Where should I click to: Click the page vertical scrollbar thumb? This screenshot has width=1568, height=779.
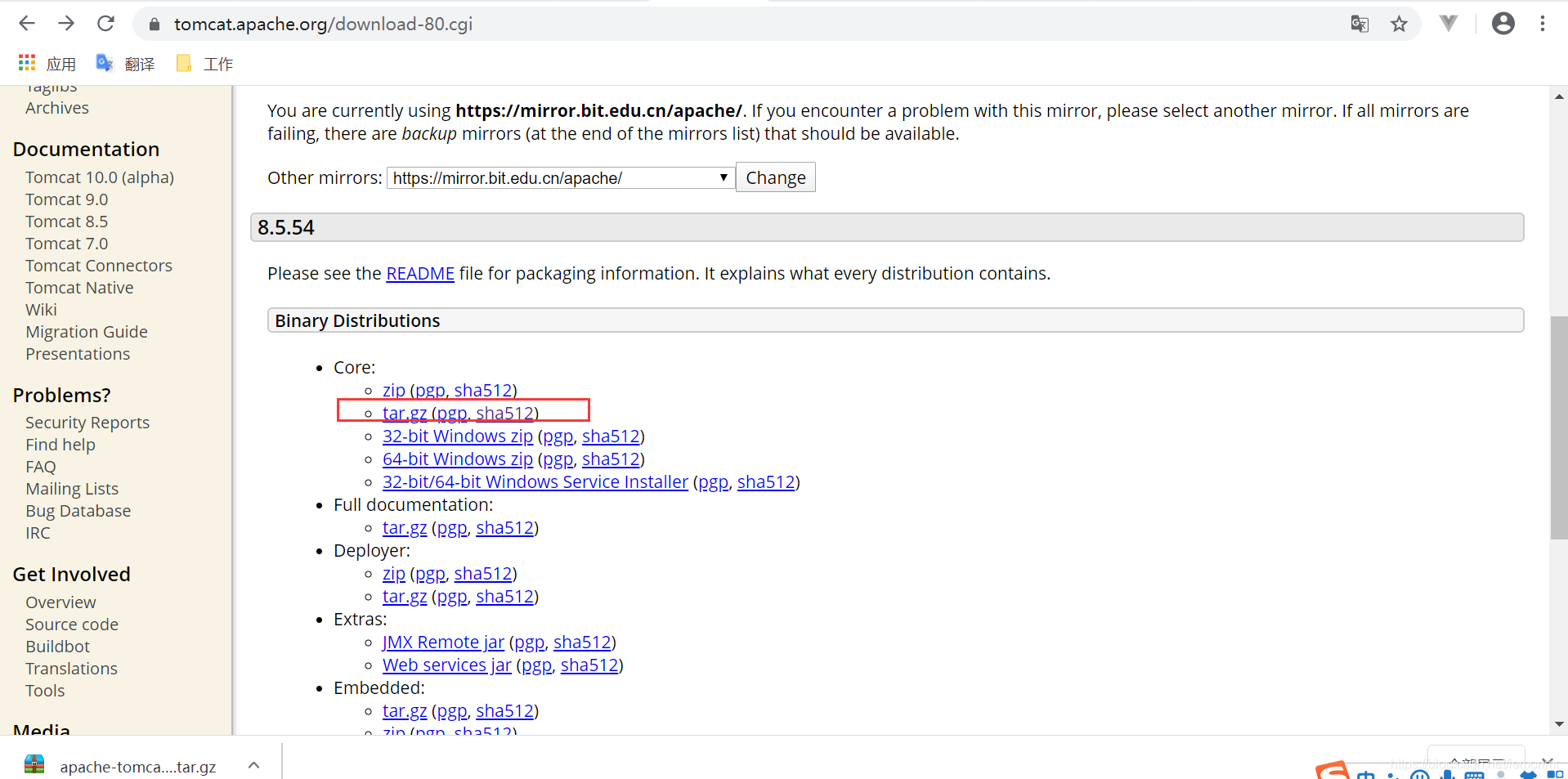[x=1558, y=428]
